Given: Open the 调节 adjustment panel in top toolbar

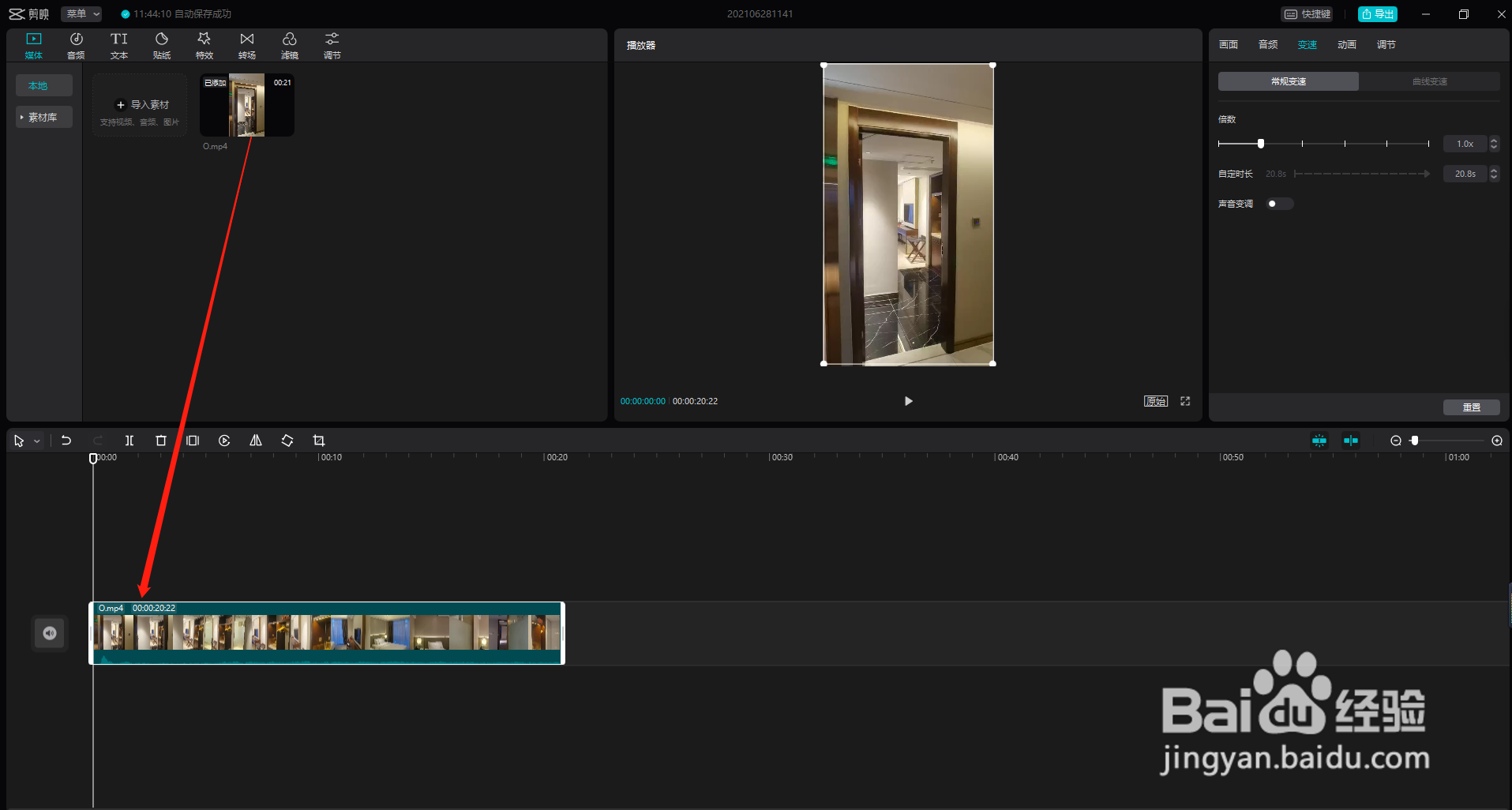Looking at the screenshot, I should [332, 46].
